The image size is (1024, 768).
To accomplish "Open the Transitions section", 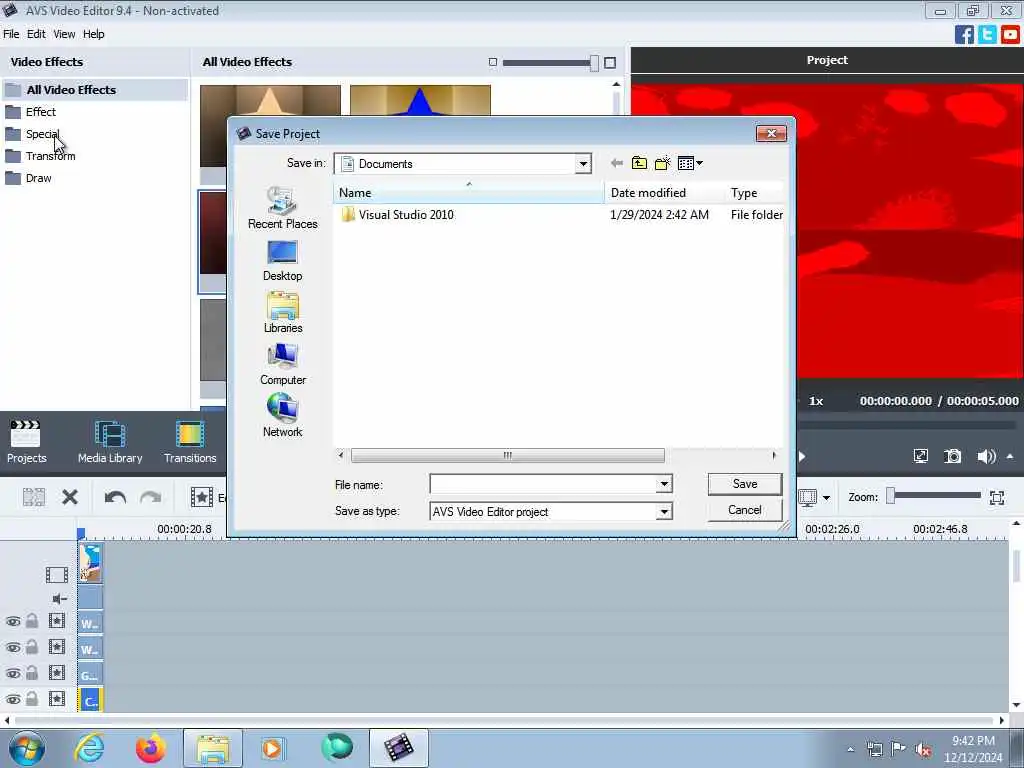I will pyautogui.click(x=190, y=442).
